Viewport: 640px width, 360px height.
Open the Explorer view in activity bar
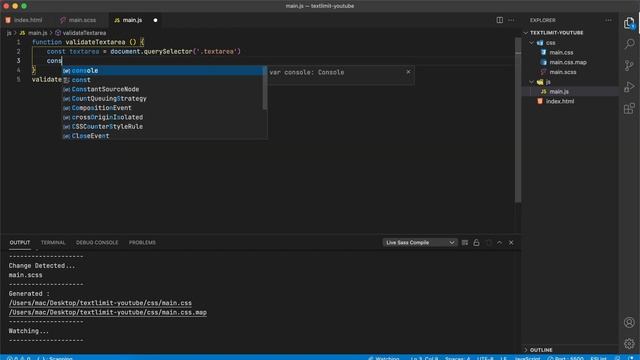(629, 23)
